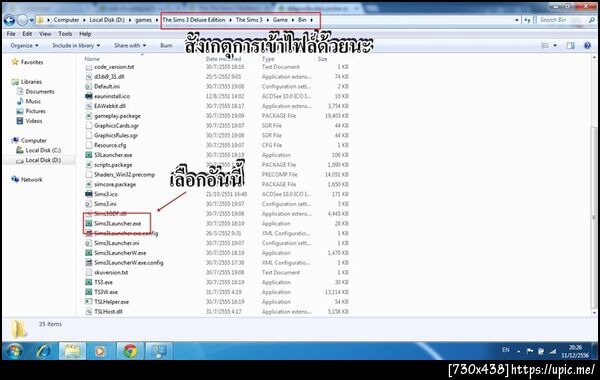The height and width of the screenshot is (380, 600).
Task: Refresh the folder with the refresh icon
Action: (x=528, y=20)
